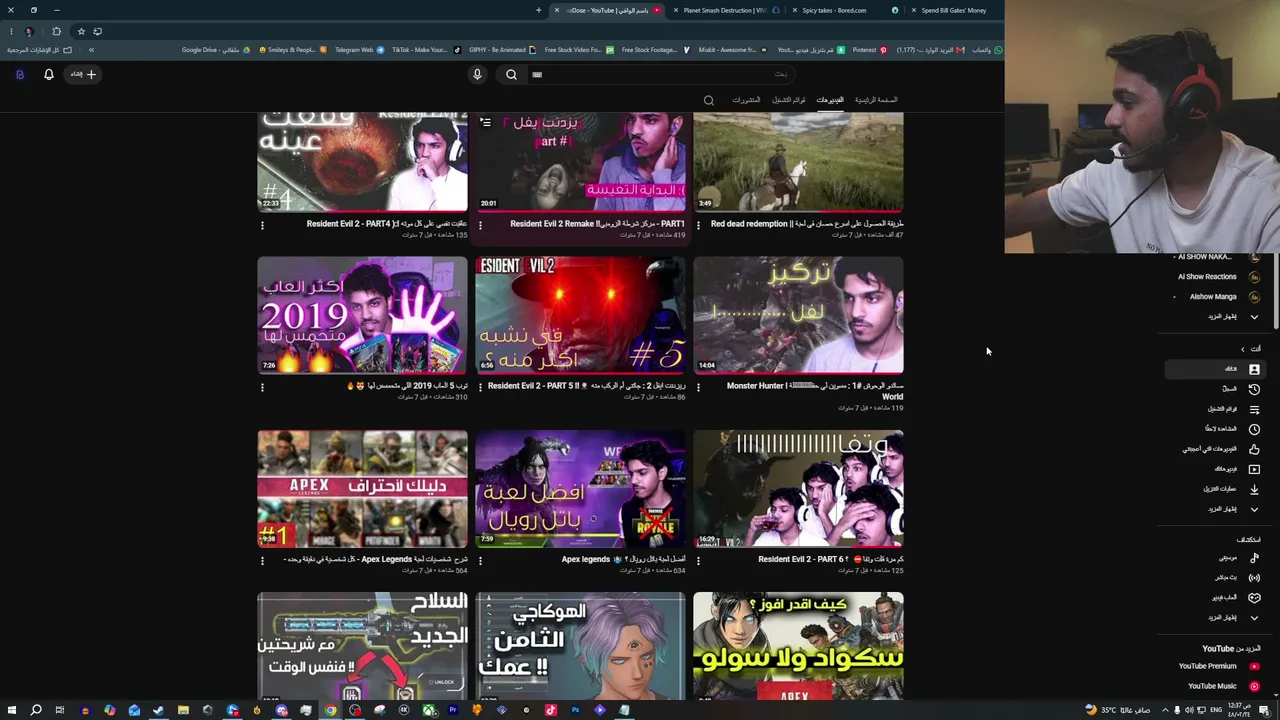Switch to Planet Smash Destruction browser tab
This screenshot has height=720, width=1280.
coord(723,10)
